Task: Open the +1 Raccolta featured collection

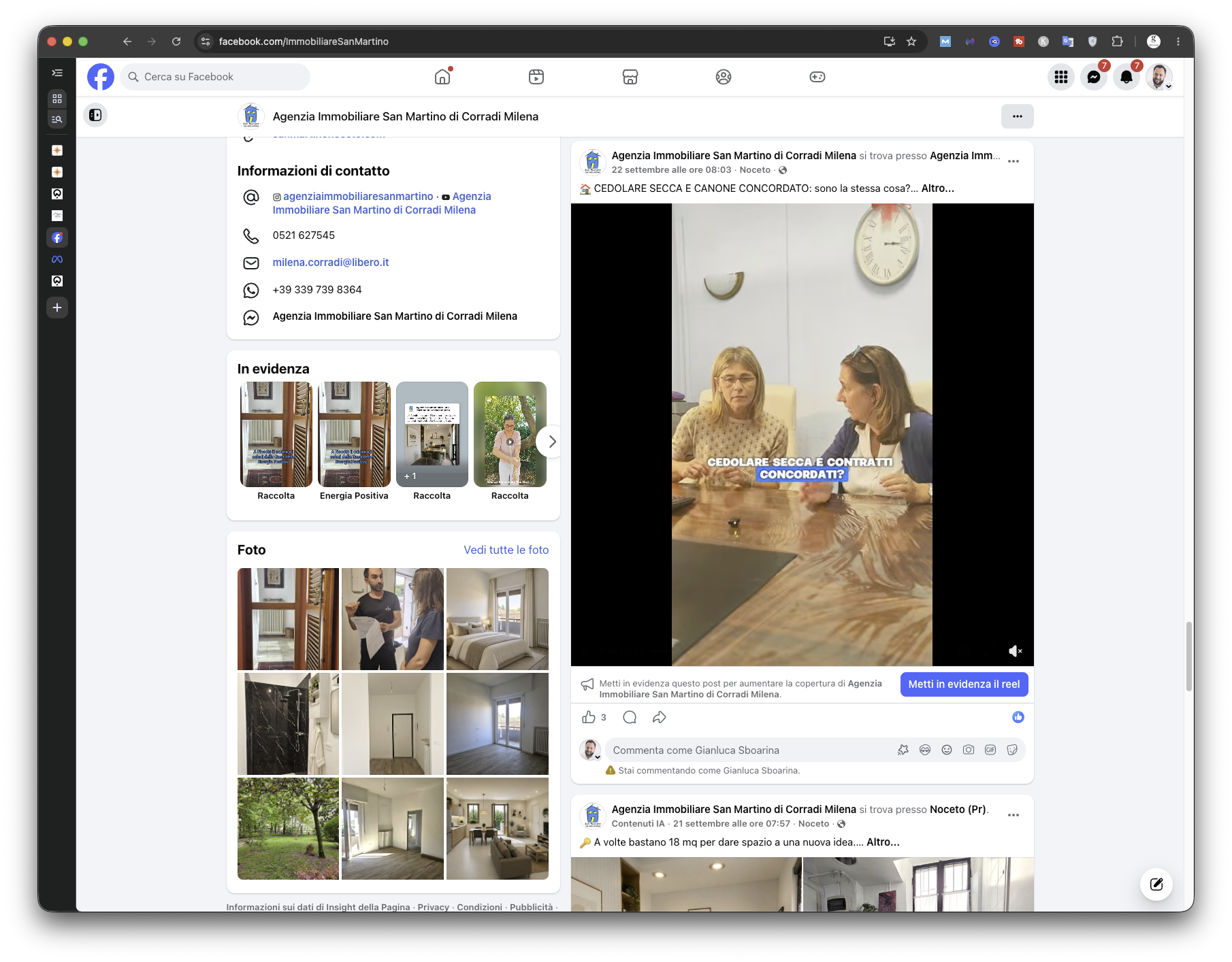Action: point(432,441)
